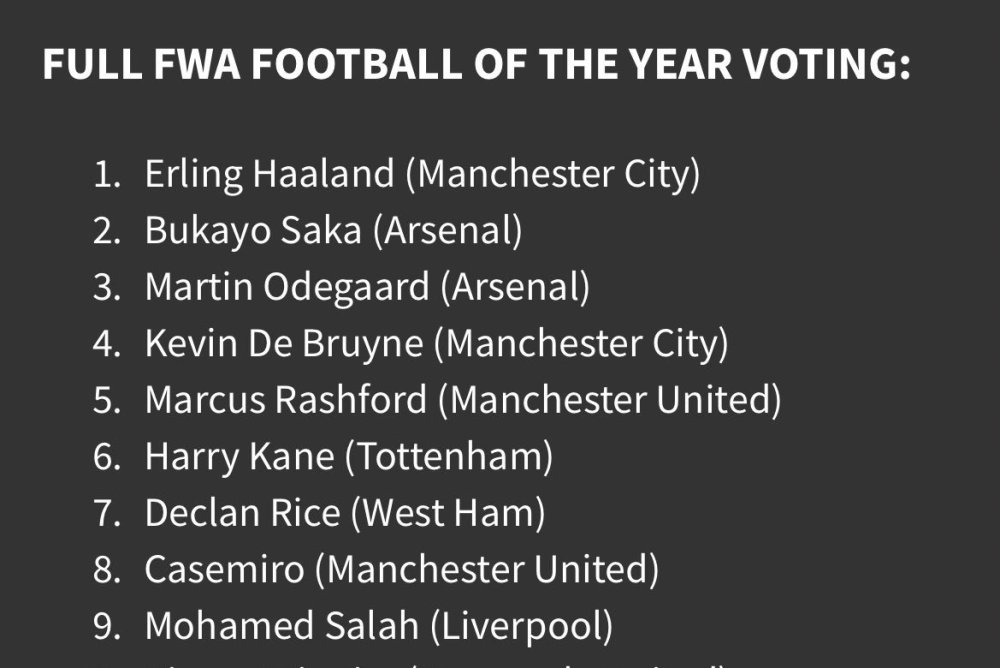Image resolution: width=1000 pixels, height=668 pixels.
Task: Click Harry Kane (Tottenham) line
Action: coord(349,457)
